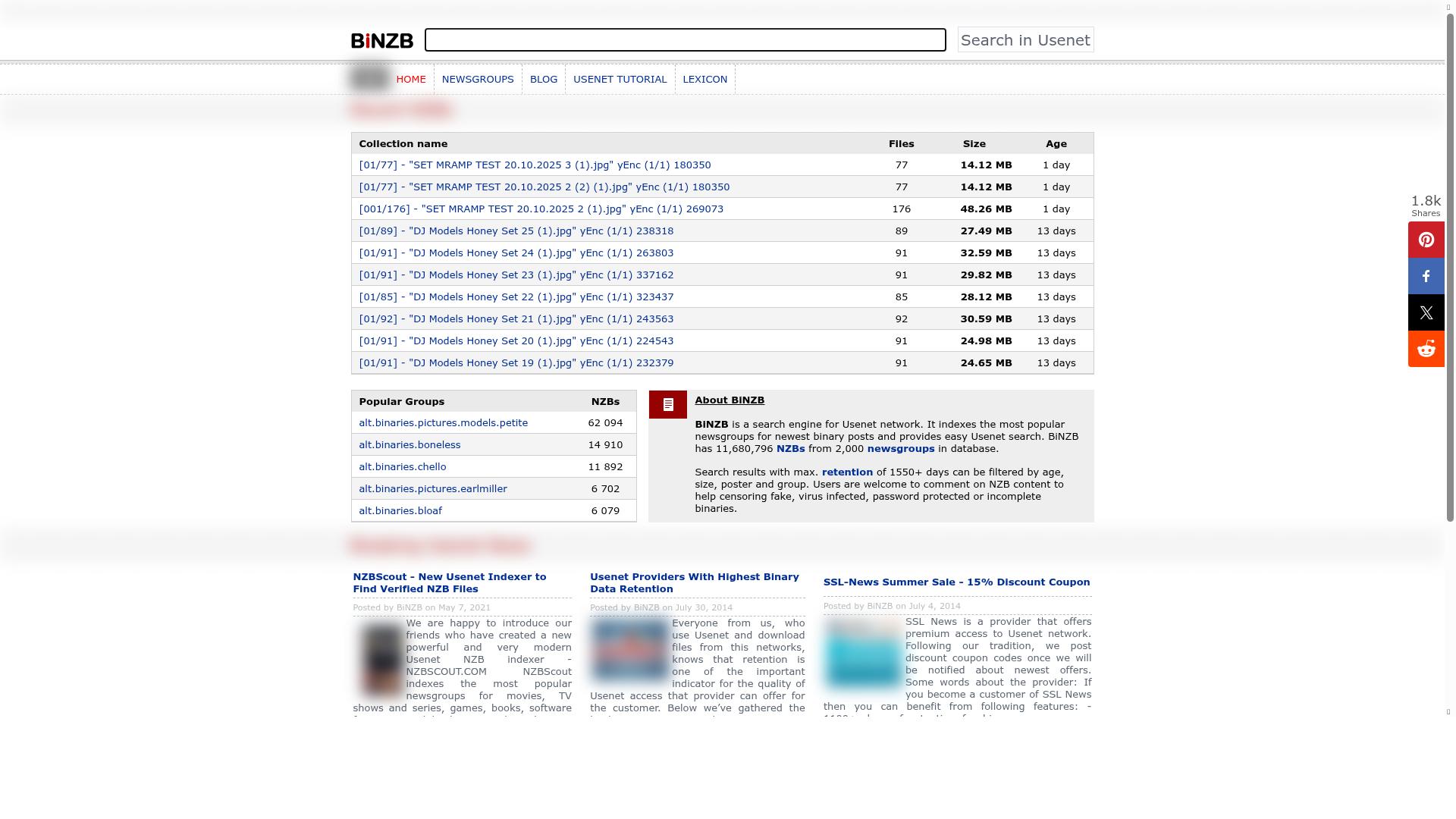Share the page on X
This screenshot has width=1456, height=819.
[x=1426, y=312]
